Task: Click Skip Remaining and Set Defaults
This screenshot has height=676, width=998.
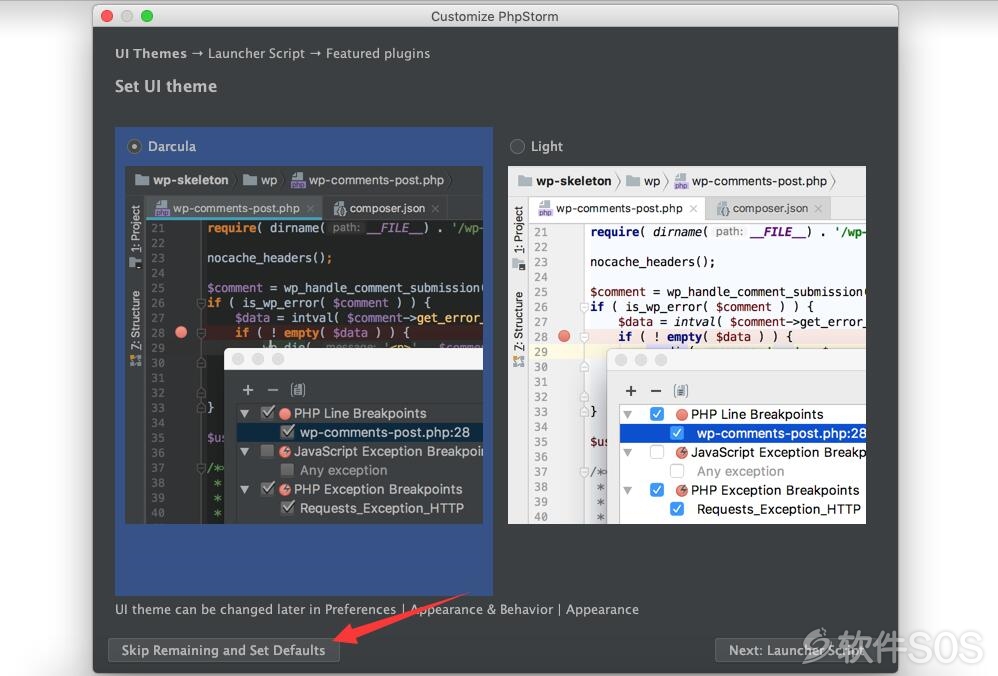Action: pyautogui.click(x=223, y=650)
